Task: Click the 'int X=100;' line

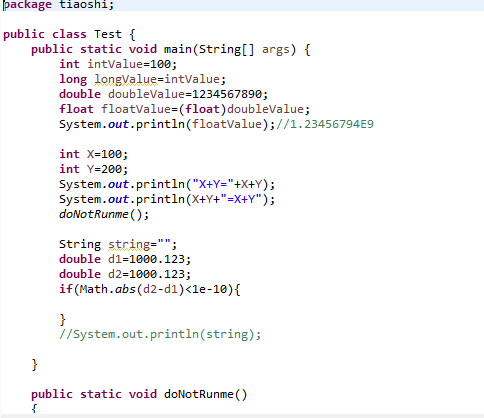Action: tap(94, 154)
